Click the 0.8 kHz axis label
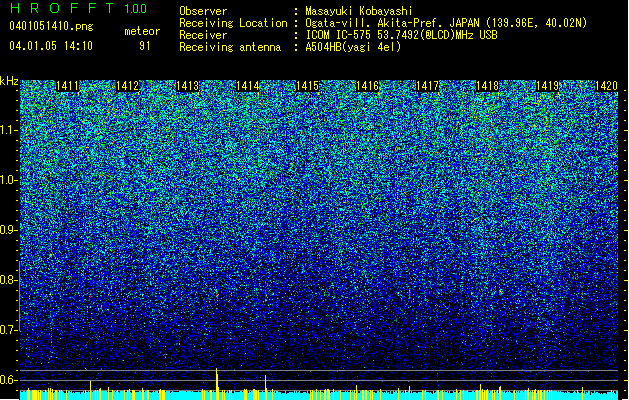This screenshot has width=629, height=400. click(8, 280)
